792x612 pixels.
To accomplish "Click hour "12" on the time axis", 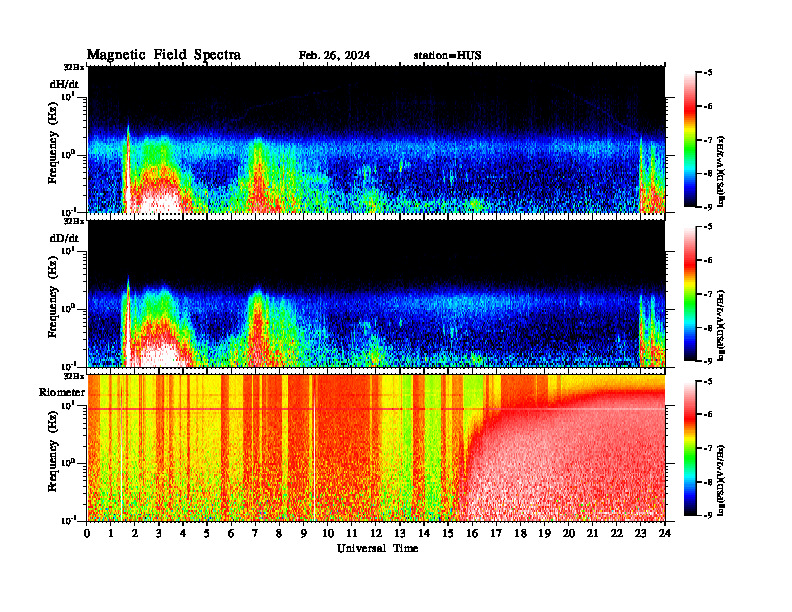I will (376, 534).
